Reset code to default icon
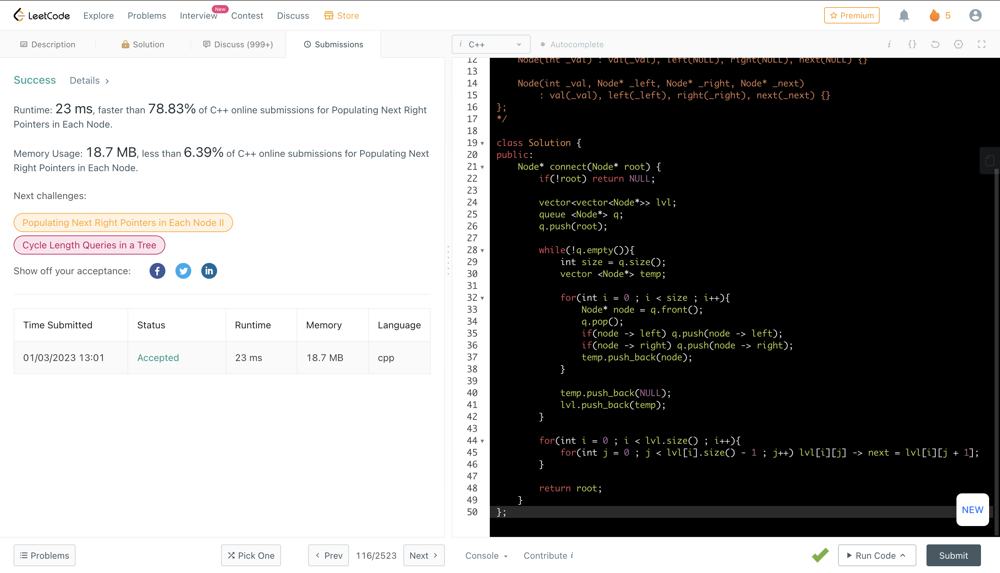This screenshot has width=1000, height=573. pyautogui.click(x=935, y=44)
